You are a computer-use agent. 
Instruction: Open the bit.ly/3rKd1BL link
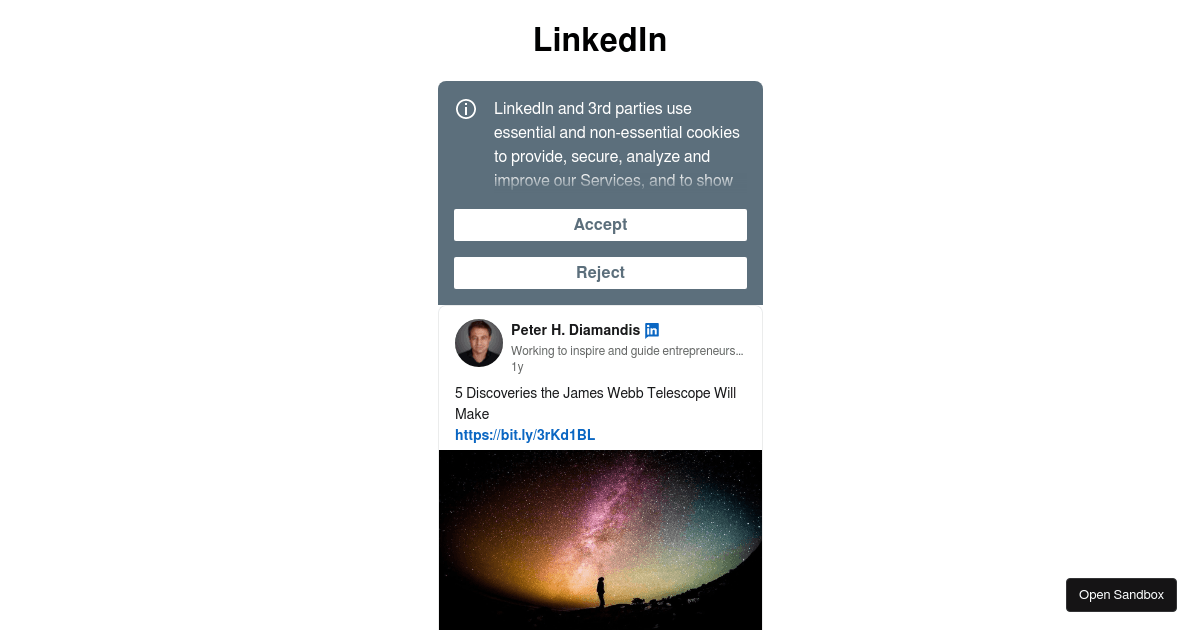click(525, 435)
